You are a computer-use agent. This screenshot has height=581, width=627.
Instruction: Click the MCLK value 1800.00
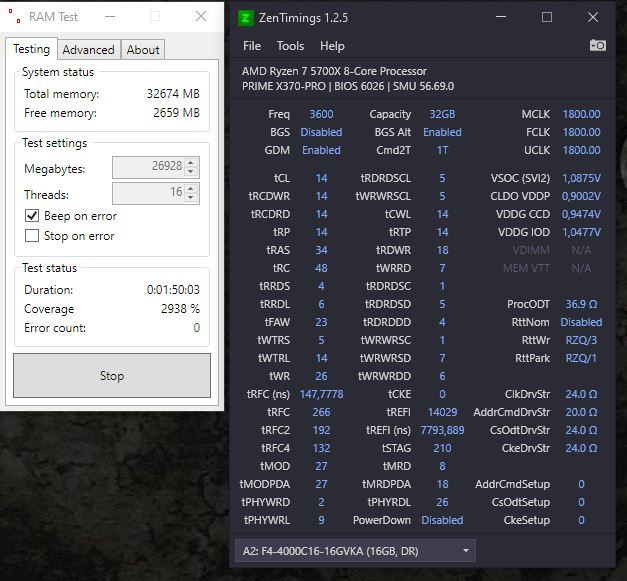tap(581, 114)
